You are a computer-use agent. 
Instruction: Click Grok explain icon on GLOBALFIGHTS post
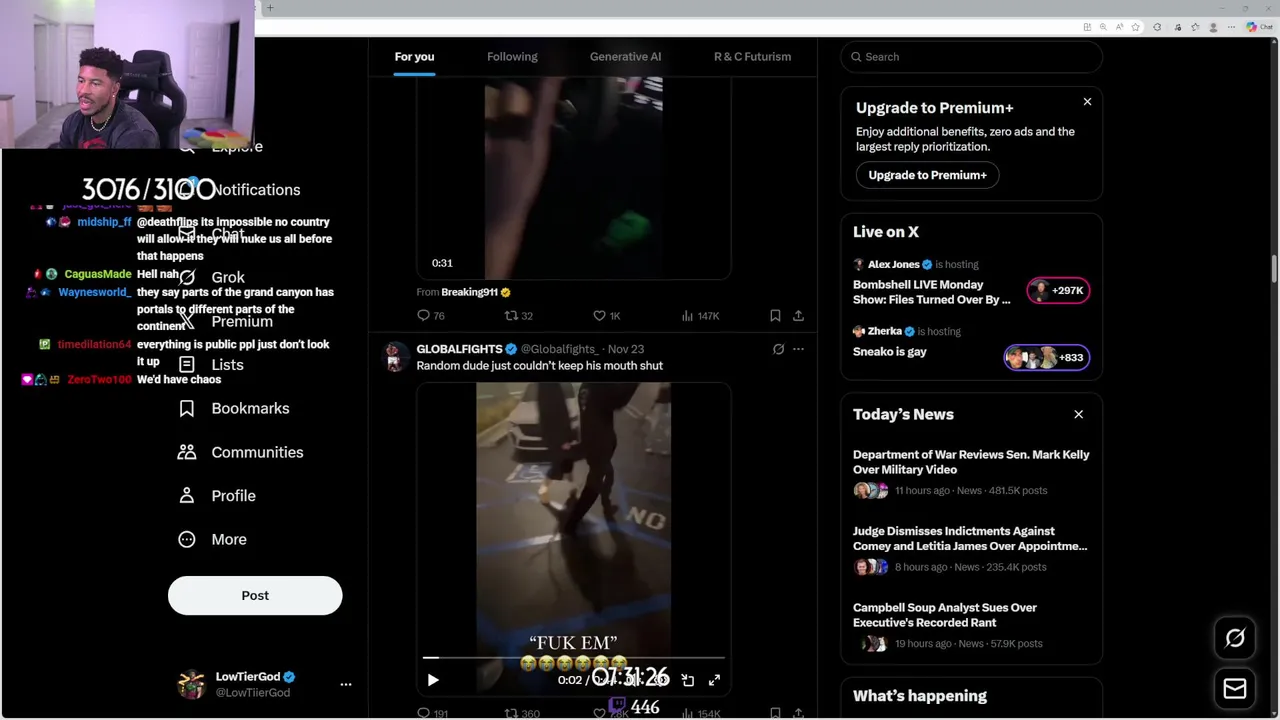778,349
